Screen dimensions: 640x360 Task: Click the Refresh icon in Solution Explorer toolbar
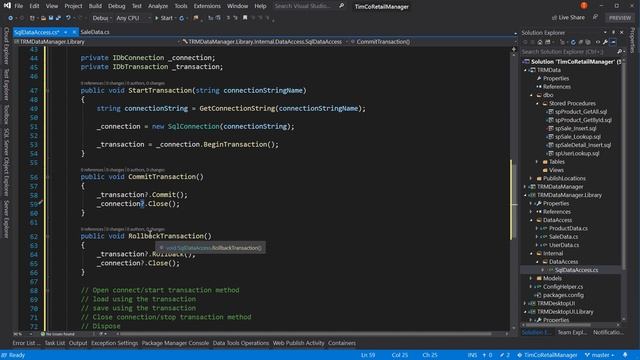[x=573, y=42]
